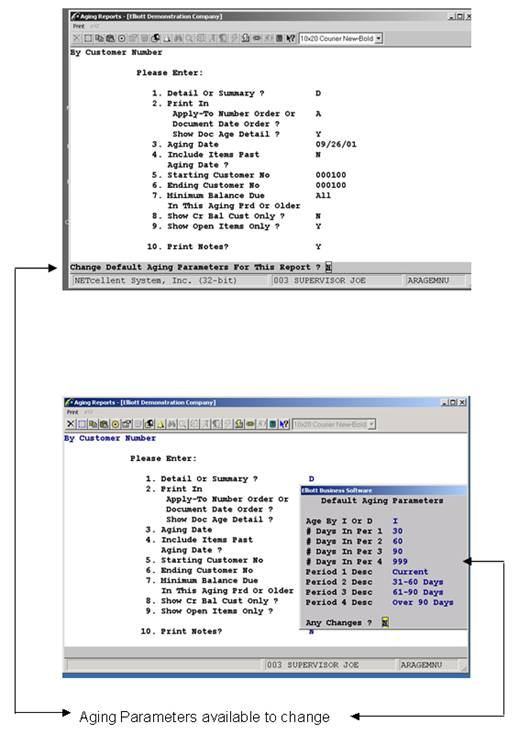Click the yellow triangle icon in lower window toolbar
Image resolution: width=519 pixels, height=734 pixels.
pyautogui.click(x=161, y=424)
